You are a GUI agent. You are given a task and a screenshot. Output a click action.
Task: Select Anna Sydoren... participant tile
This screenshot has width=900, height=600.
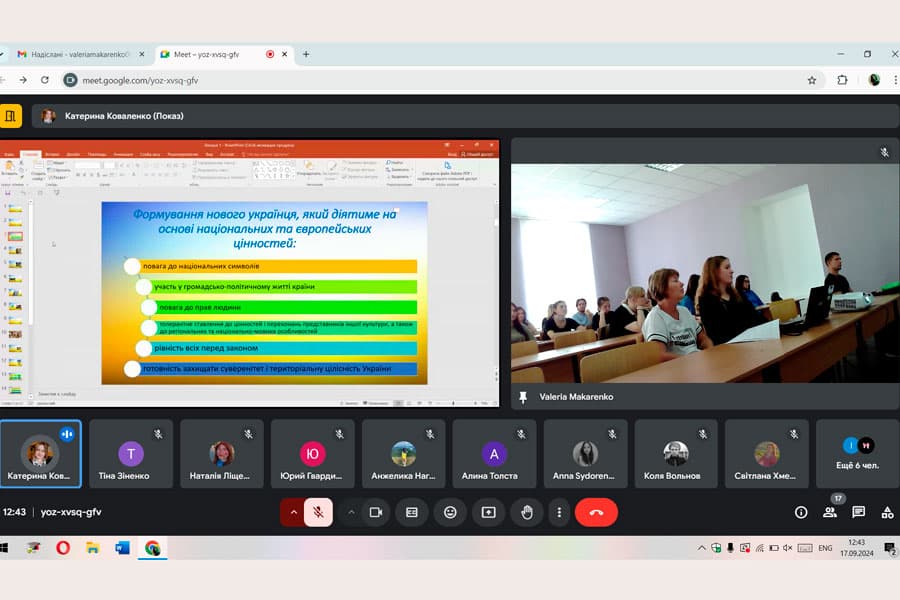pyautogui.click(x=585, y=454)
